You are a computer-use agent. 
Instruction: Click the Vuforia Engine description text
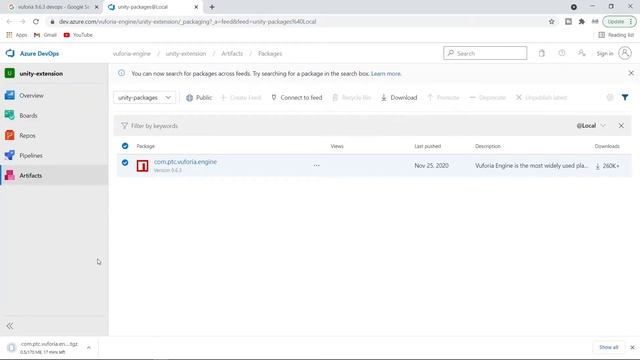(x=531, y=166)
